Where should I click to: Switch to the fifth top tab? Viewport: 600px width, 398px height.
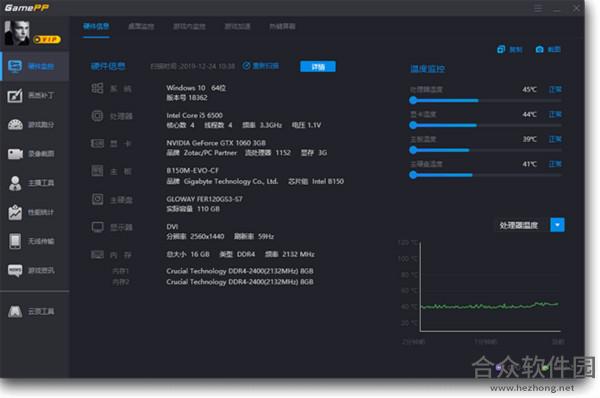coord(282,26)
